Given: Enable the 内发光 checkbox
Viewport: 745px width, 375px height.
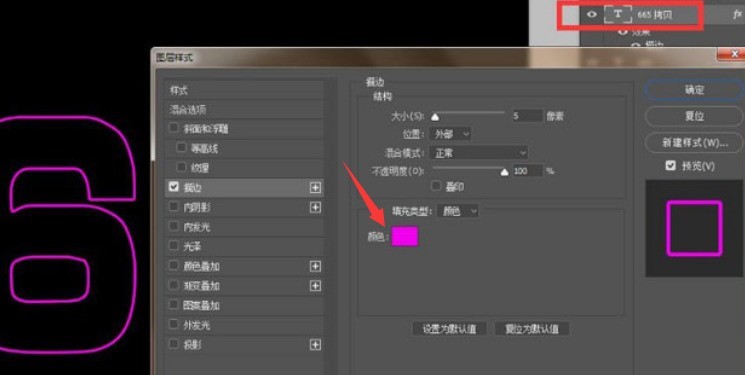Looking at the screenshot, I should point(173,226).
